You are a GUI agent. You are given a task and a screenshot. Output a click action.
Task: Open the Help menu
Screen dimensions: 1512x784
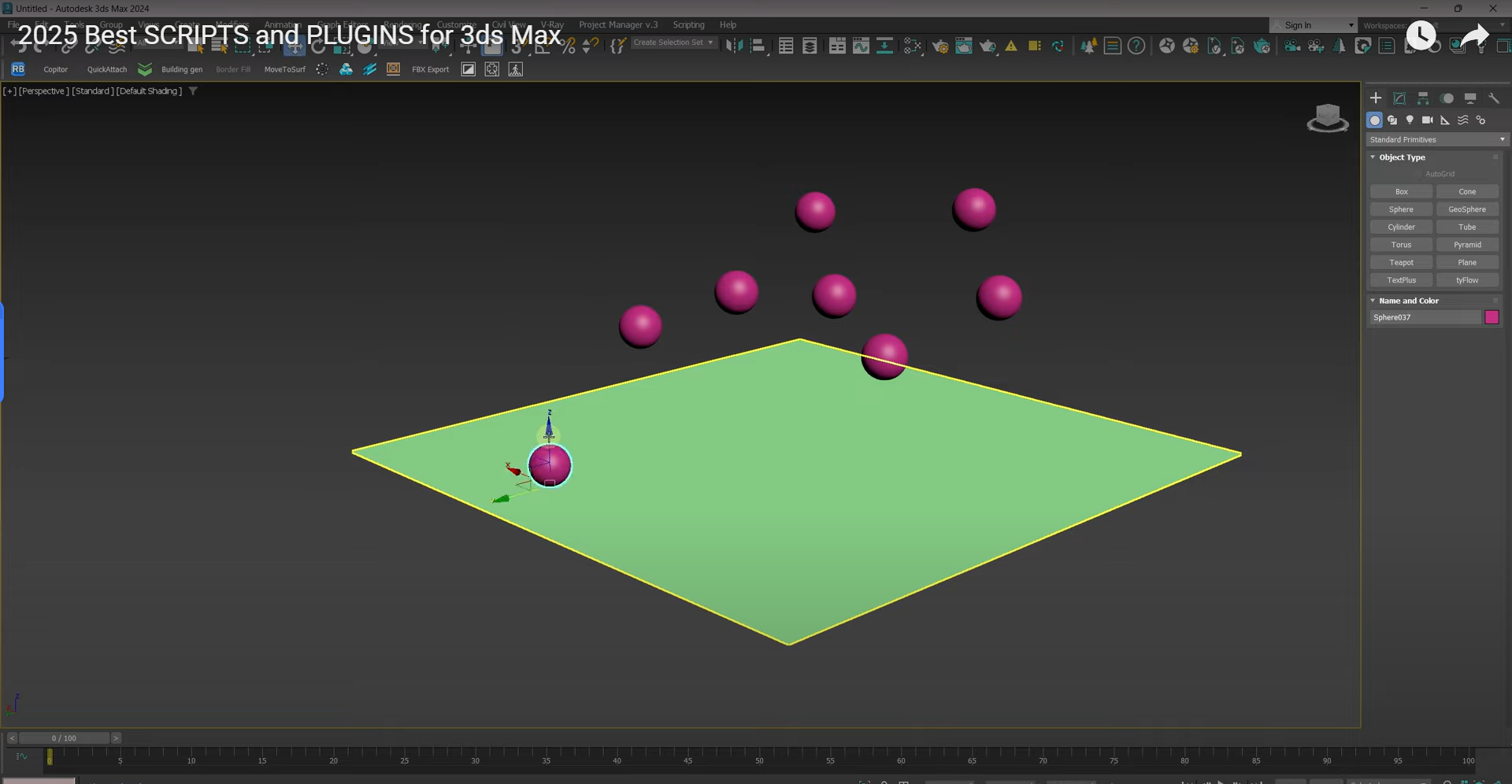click(x=728, y=25)
